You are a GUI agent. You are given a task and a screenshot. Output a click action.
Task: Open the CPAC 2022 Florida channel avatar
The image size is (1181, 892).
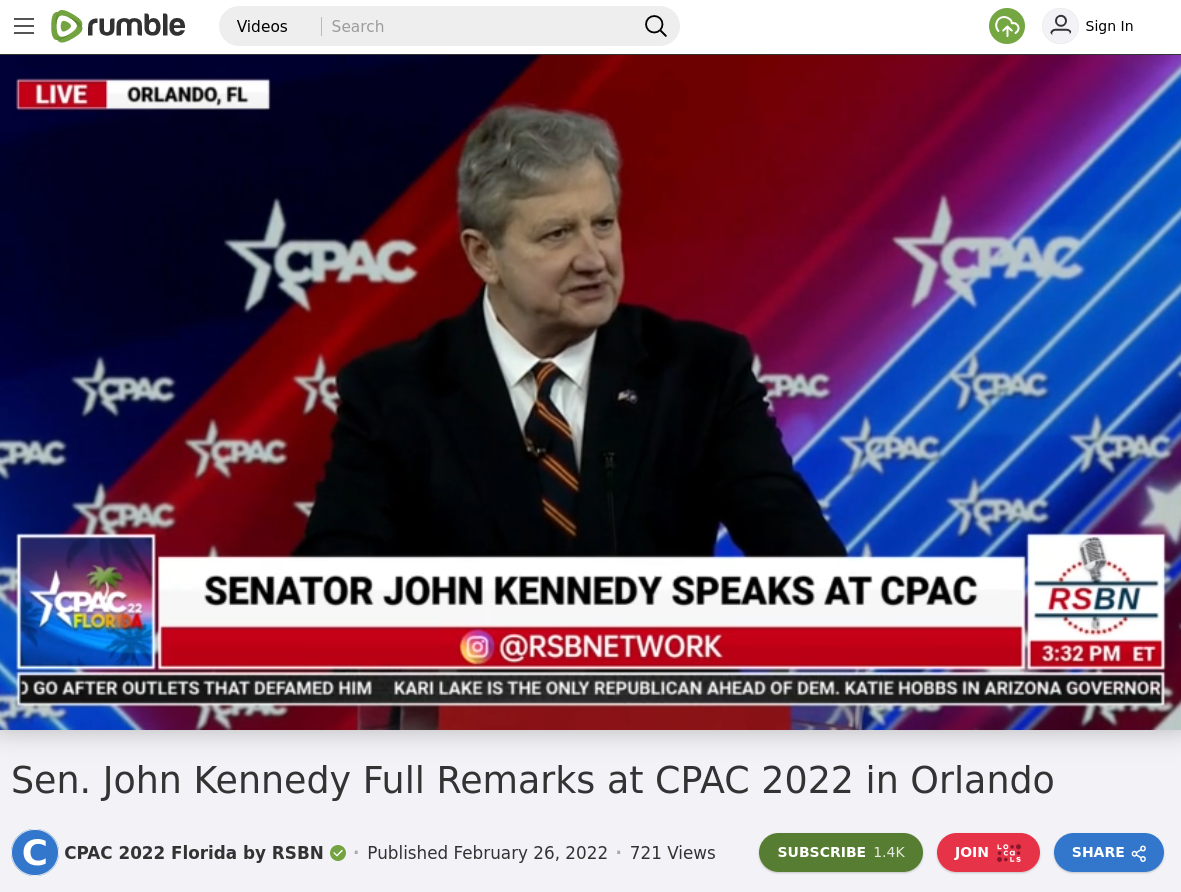pyautogui.click(x=35, y=852)
